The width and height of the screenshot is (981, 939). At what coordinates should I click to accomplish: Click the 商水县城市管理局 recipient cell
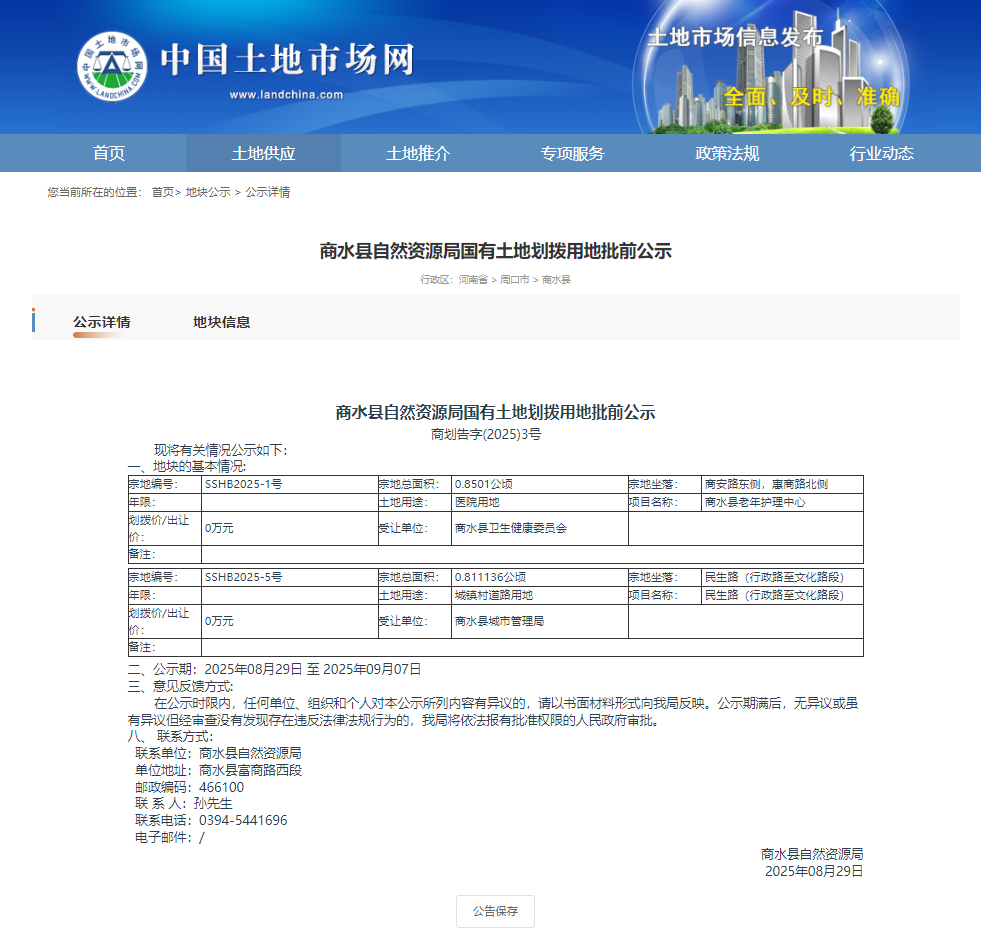point(498,621)
